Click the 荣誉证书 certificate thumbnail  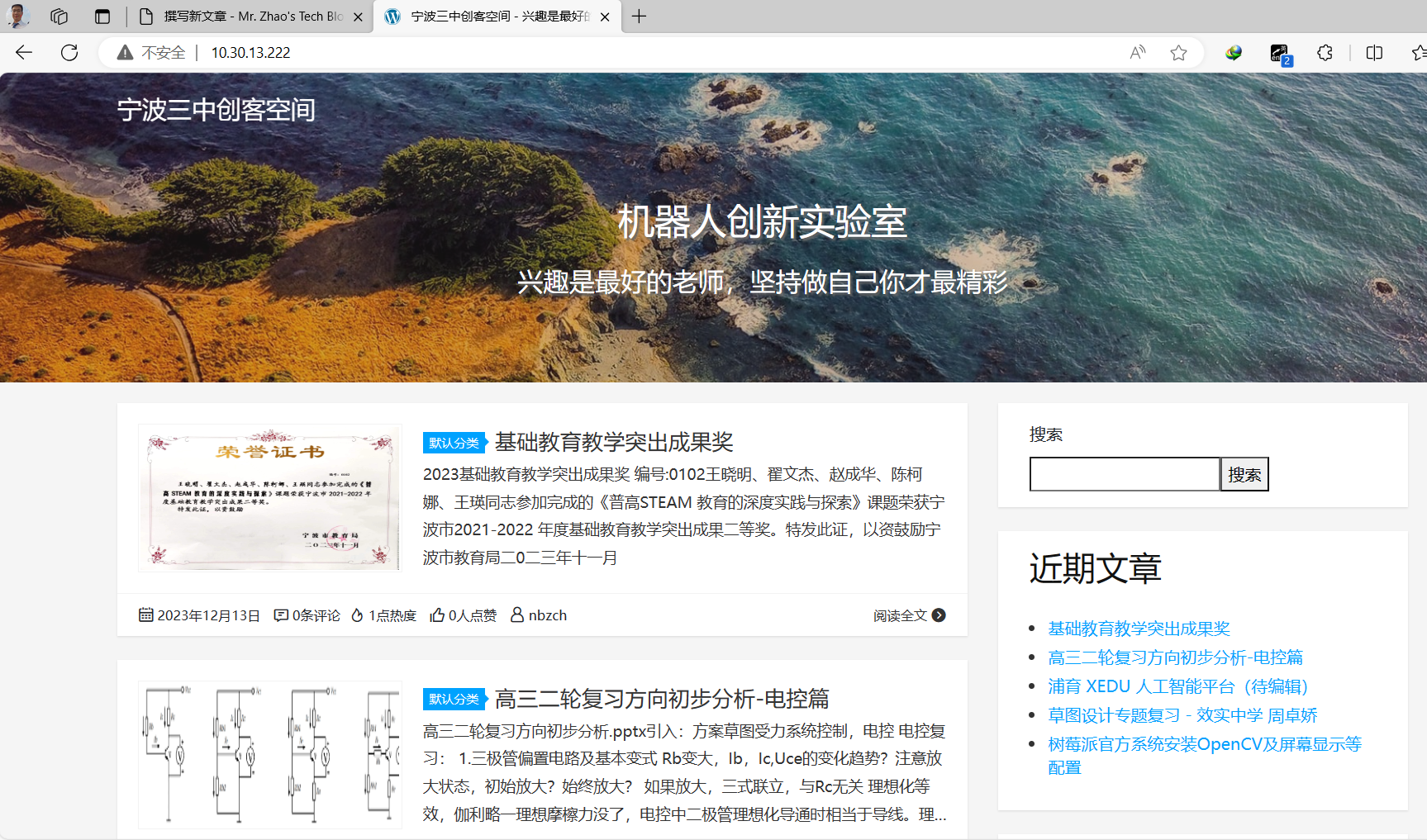tap(269, 497)
